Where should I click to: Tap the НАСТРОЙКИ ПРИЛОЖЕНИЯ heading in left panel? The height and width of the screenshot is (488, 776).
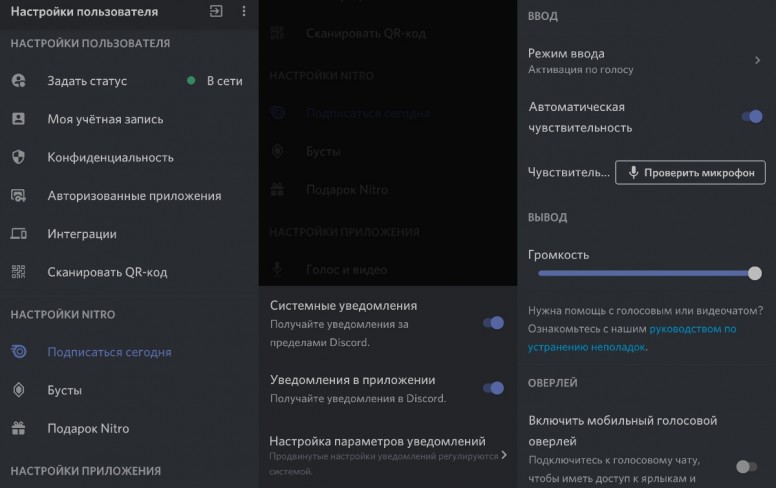pos(86,471)
